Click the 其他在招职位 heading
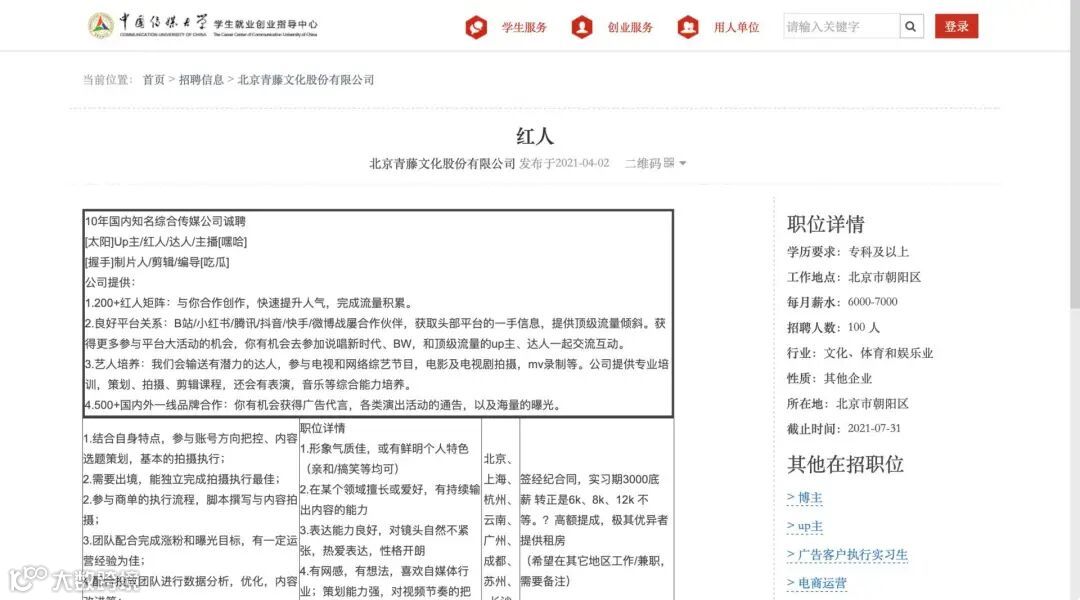Screen dimensions: 1080x600 point(845,464)
